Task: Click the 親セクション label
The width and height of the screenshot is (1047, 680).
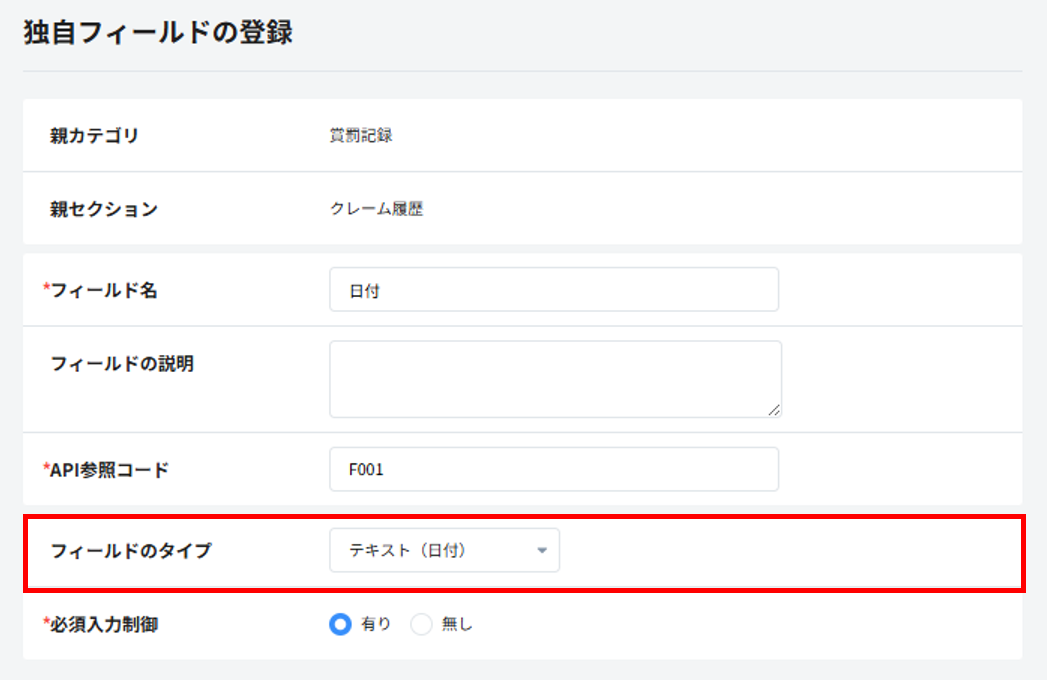Action: pos(103,209)
